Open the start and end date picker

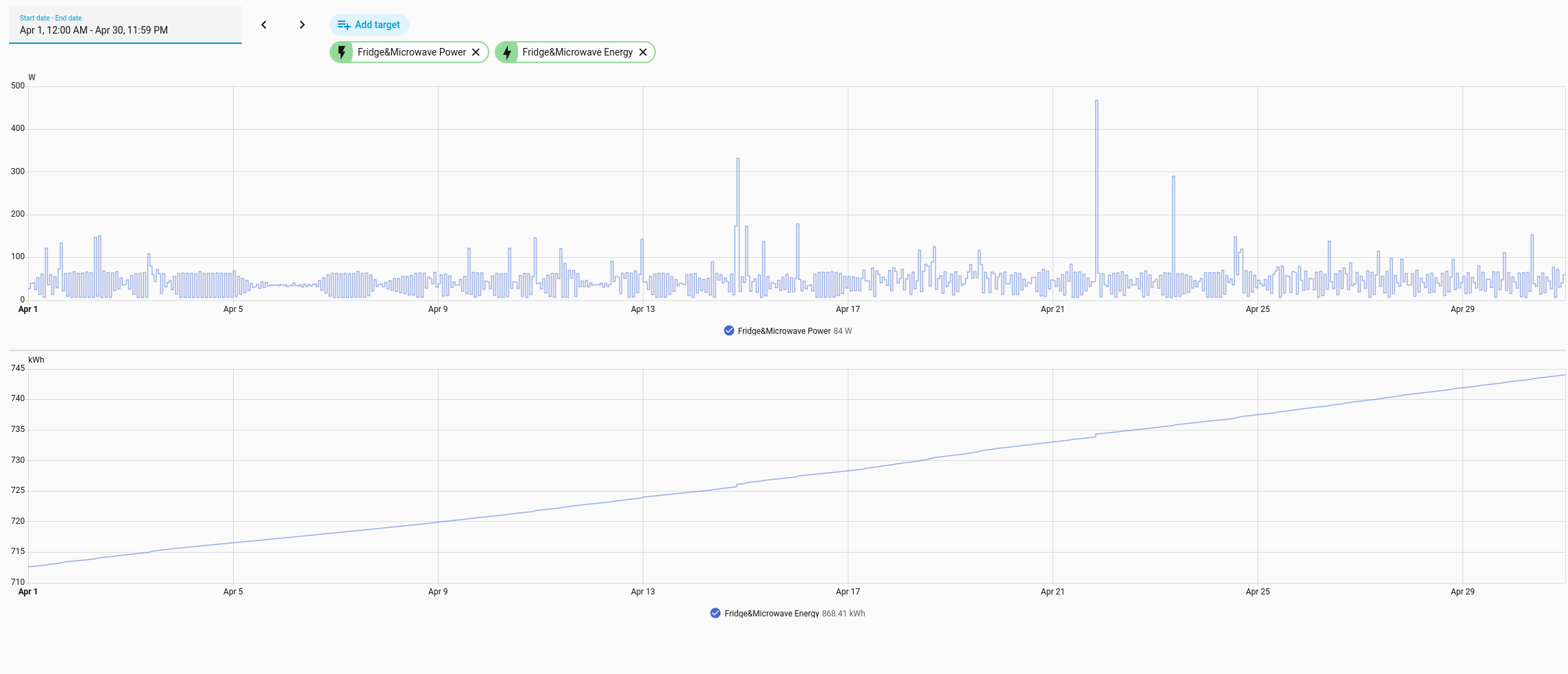point(125,25)
